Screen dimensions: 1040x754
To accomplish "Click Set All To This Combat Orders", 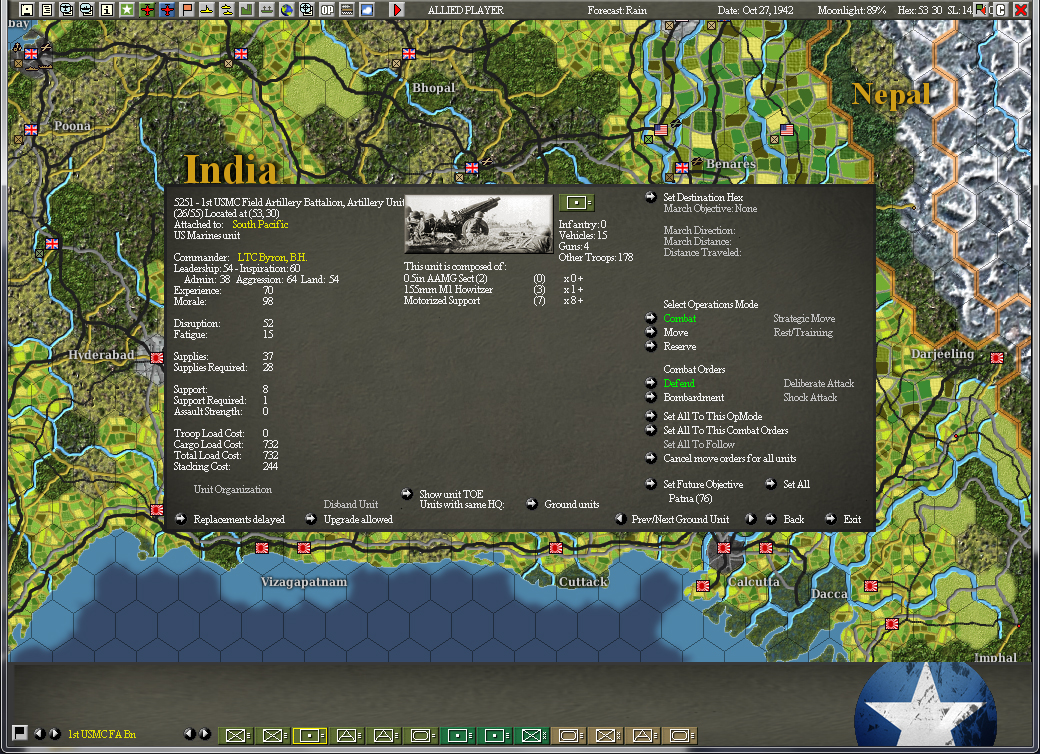I will coord(726,430).
